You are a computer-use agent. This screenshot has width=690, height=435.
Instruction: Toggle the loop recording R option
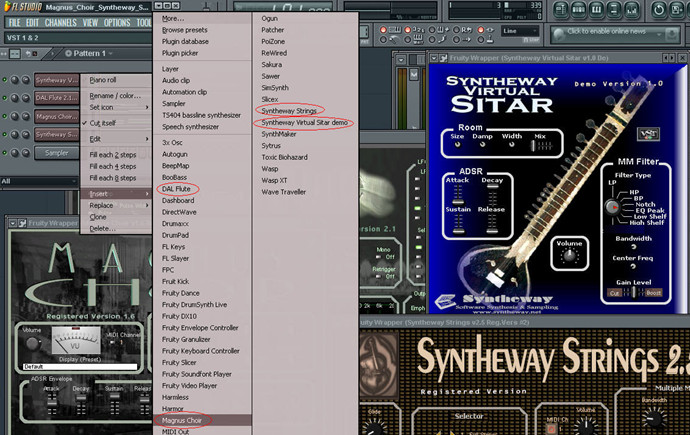tap(456, 30)
